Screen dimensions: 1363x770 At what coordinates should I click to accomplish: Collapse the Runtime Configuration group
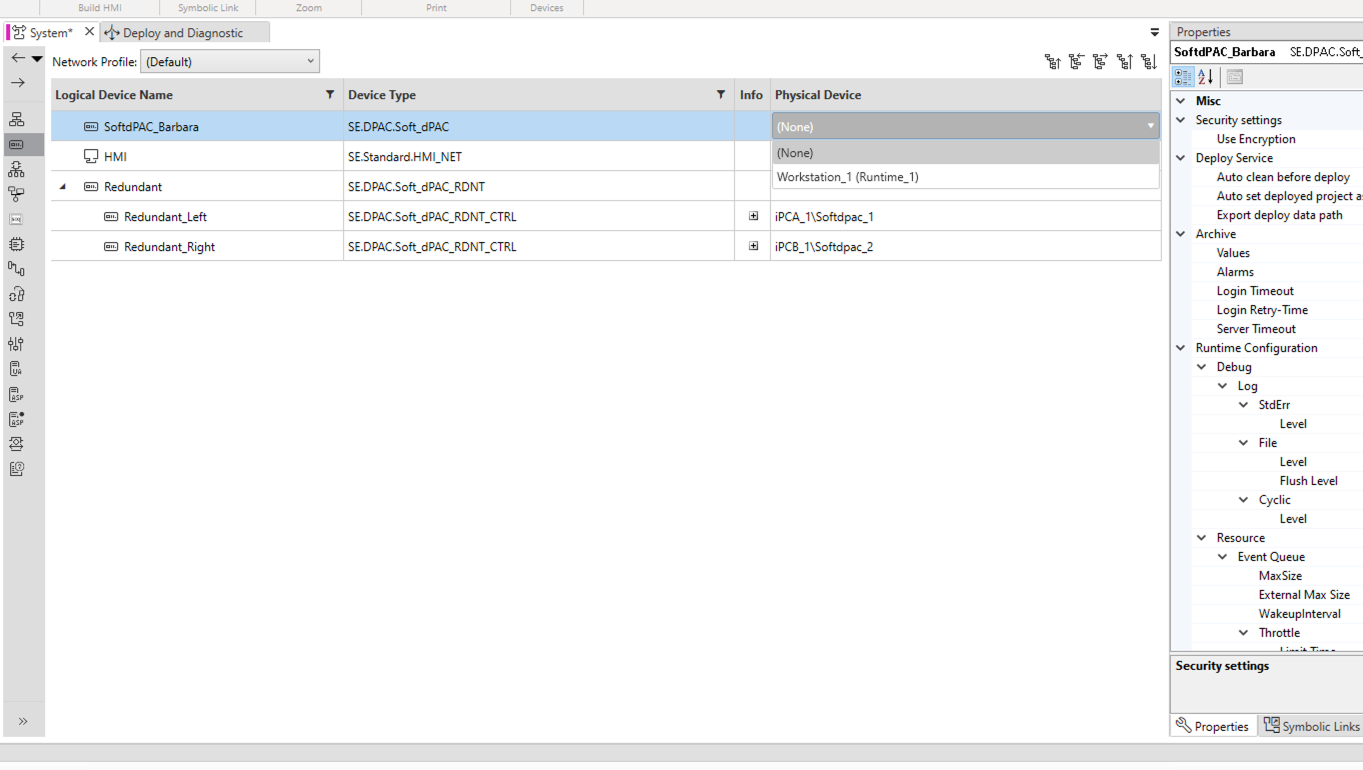click(1181, 348)
